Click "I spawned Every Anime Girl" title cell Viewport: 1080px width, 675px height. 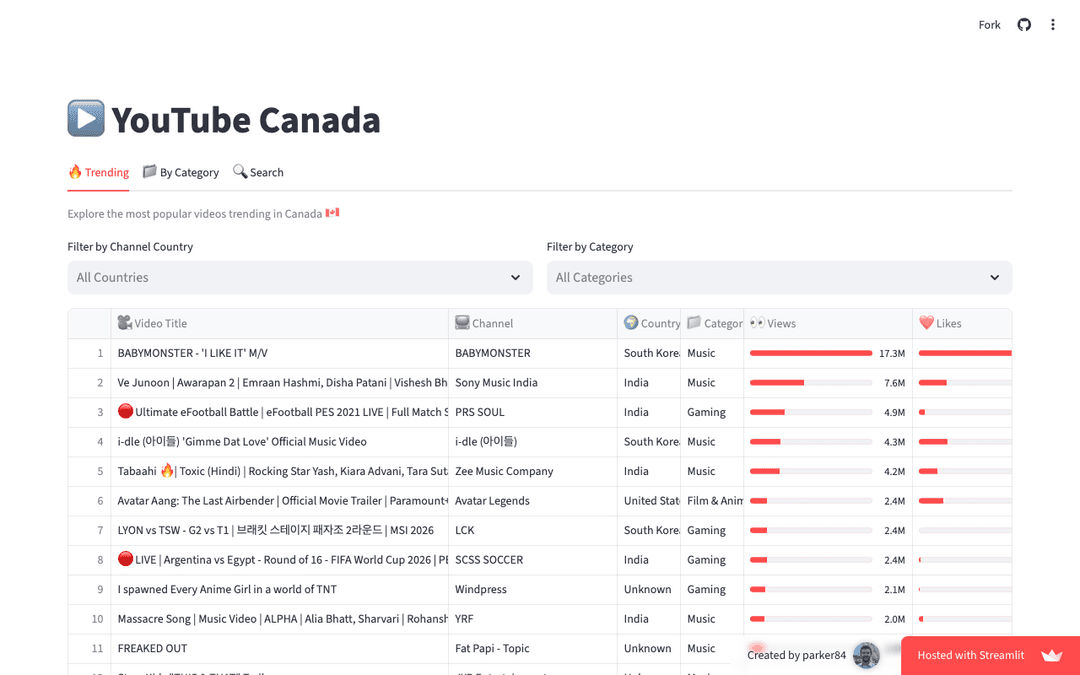coord(280,589)
